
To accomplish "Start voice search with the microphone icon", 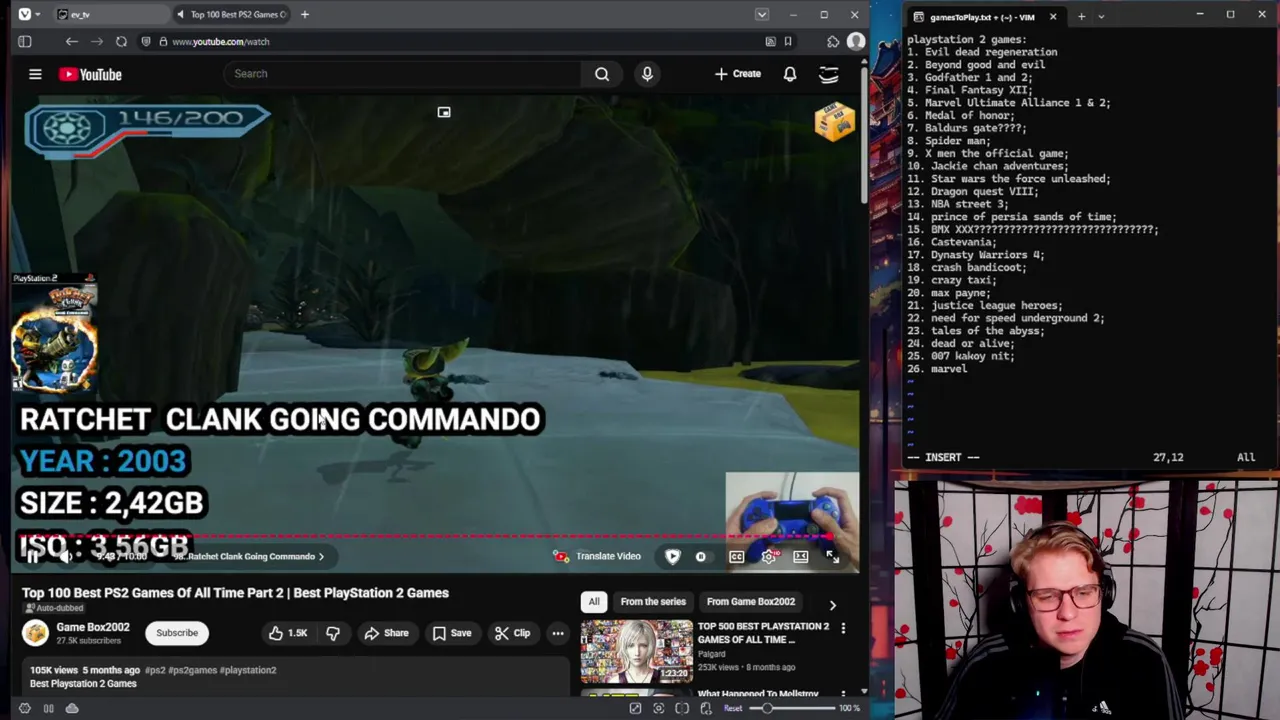I will [x=647, y=73].
